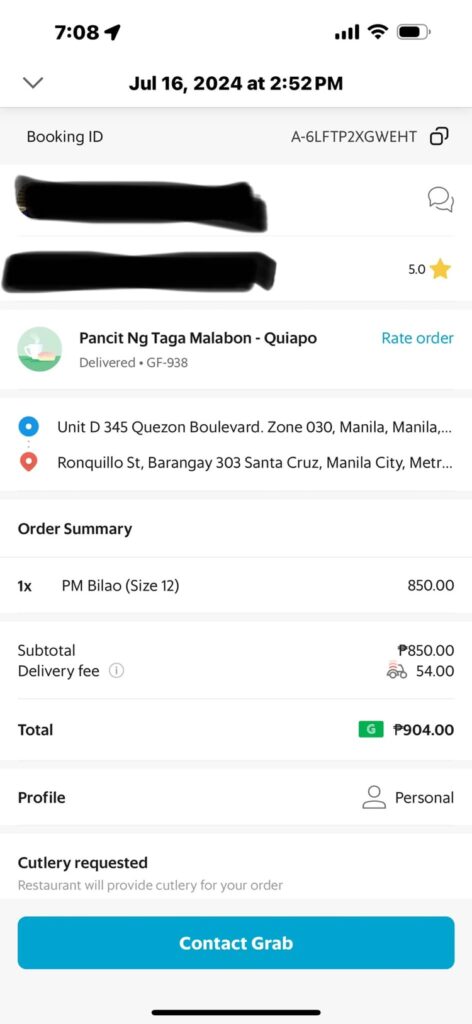This screenshot has height=1024, width=472.
Task: Tap the delivery motorbike icon beside 54.00
Action: (x=396, y=670)
